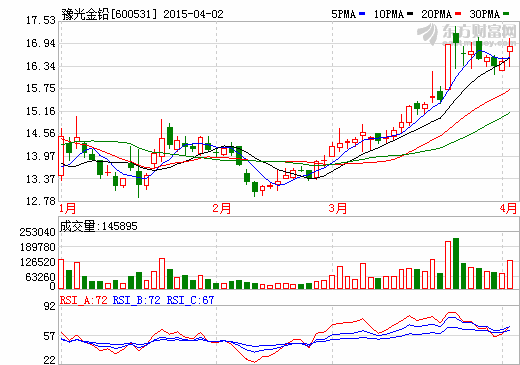This screenshot has width=520, height=365.
Task: Click the 63260 volume axis label
Action: pyautogui.click(x=40, y=277)
